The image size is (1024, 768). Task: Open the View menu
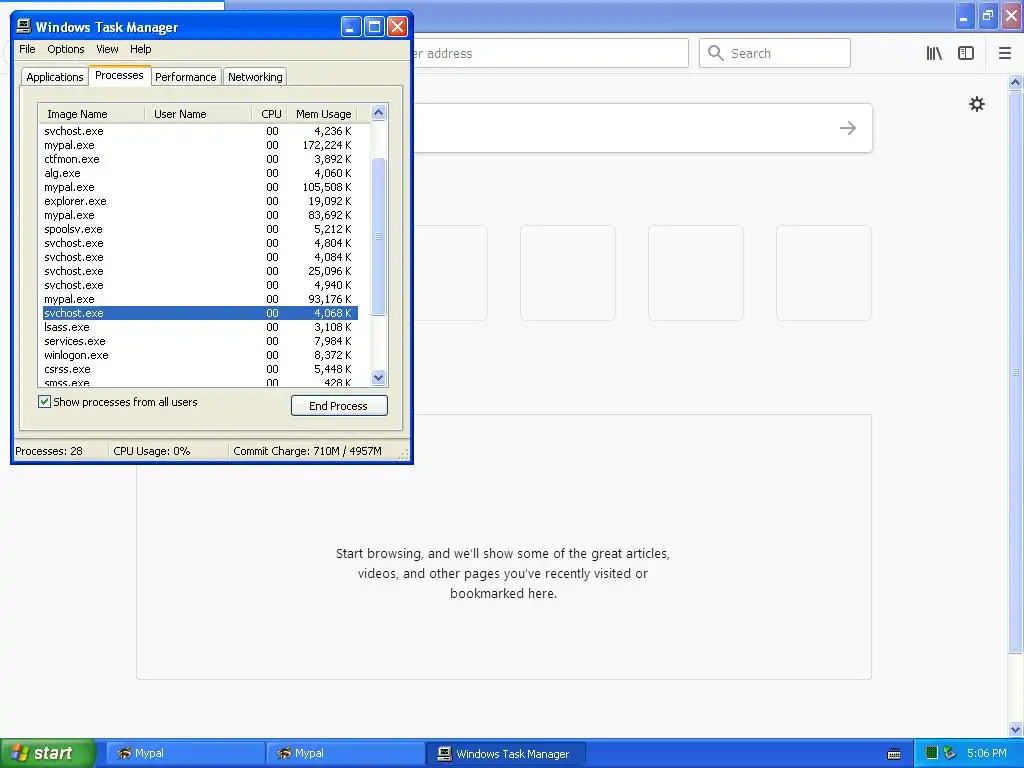107,49
